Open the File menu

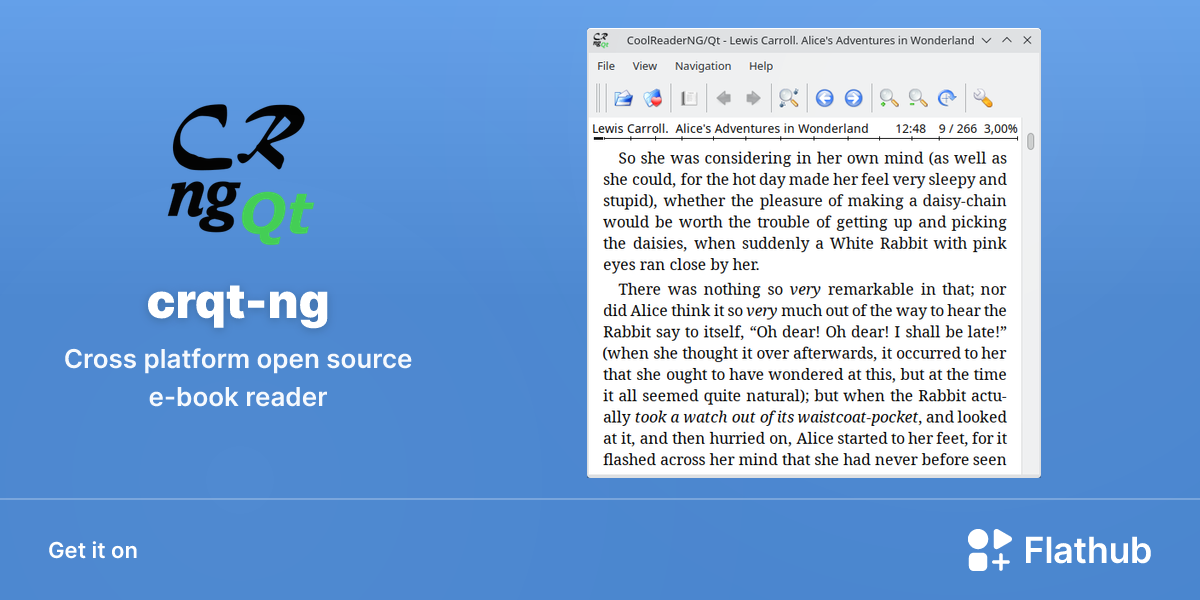point(606,66)
